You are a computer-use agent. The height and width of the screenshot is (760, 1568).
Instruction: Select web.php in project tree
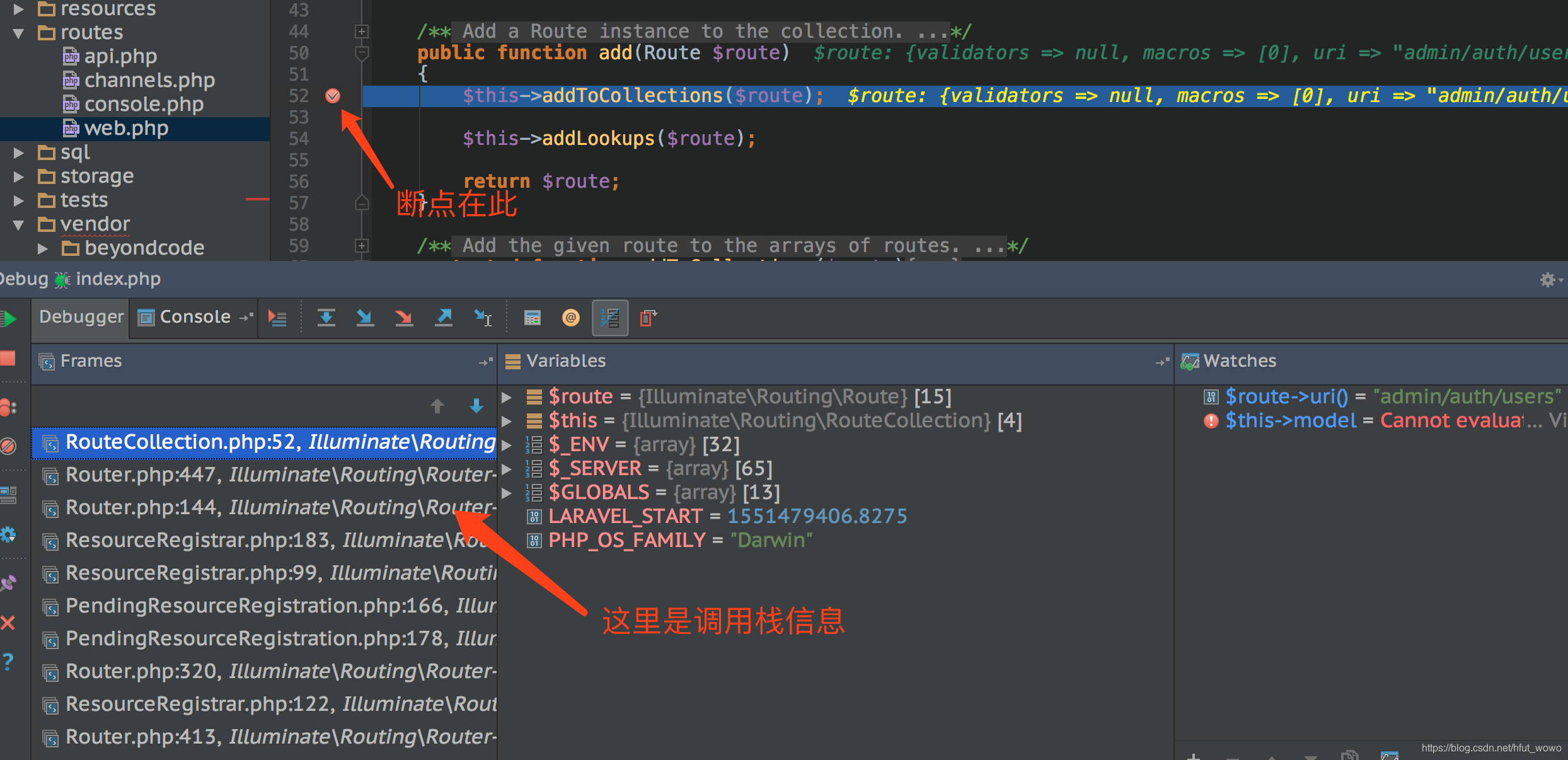[135, 129]
